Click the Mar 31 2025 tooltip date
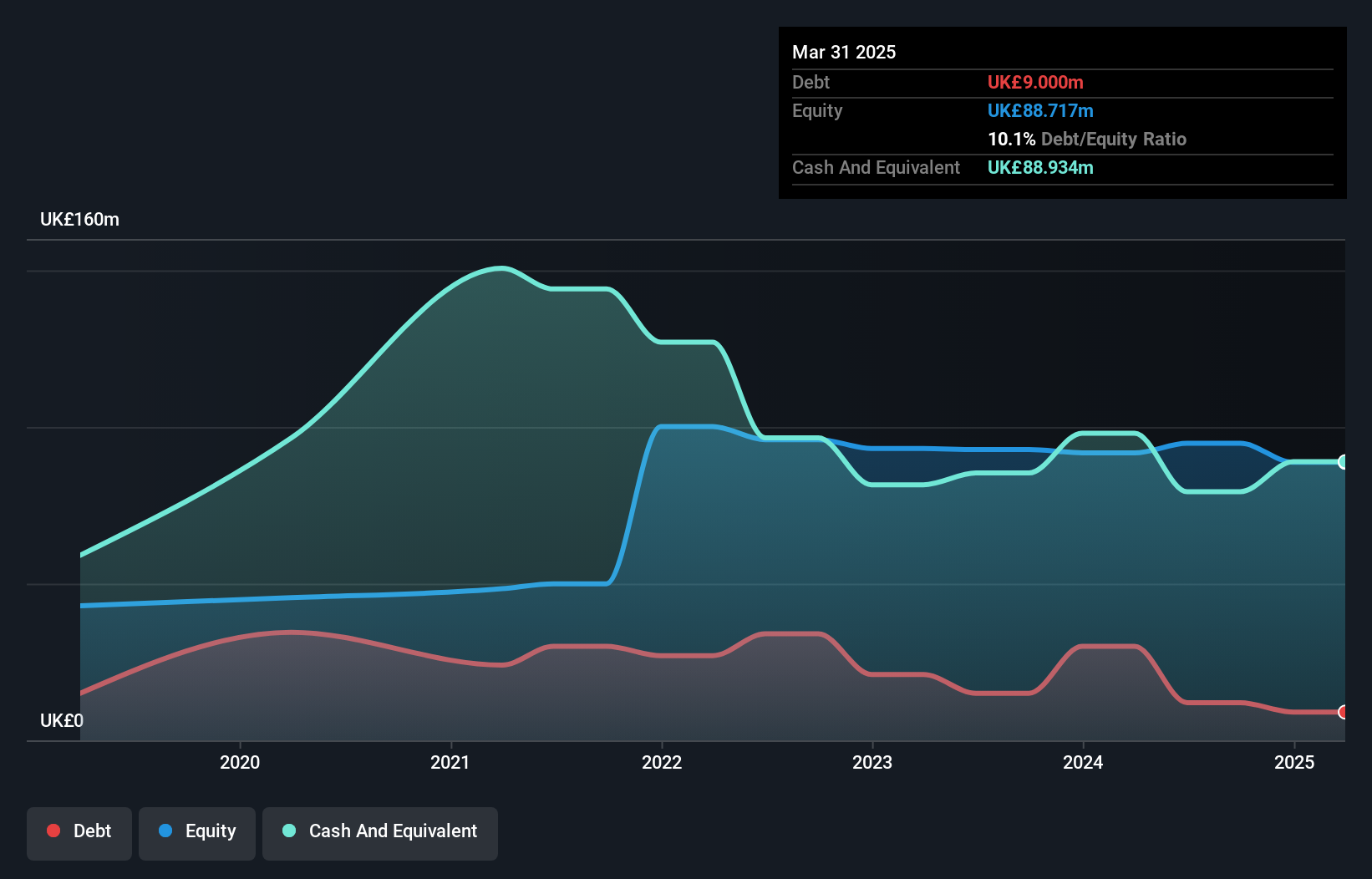The height and width of the screenshot is (879, 1372). click(844, 52)
